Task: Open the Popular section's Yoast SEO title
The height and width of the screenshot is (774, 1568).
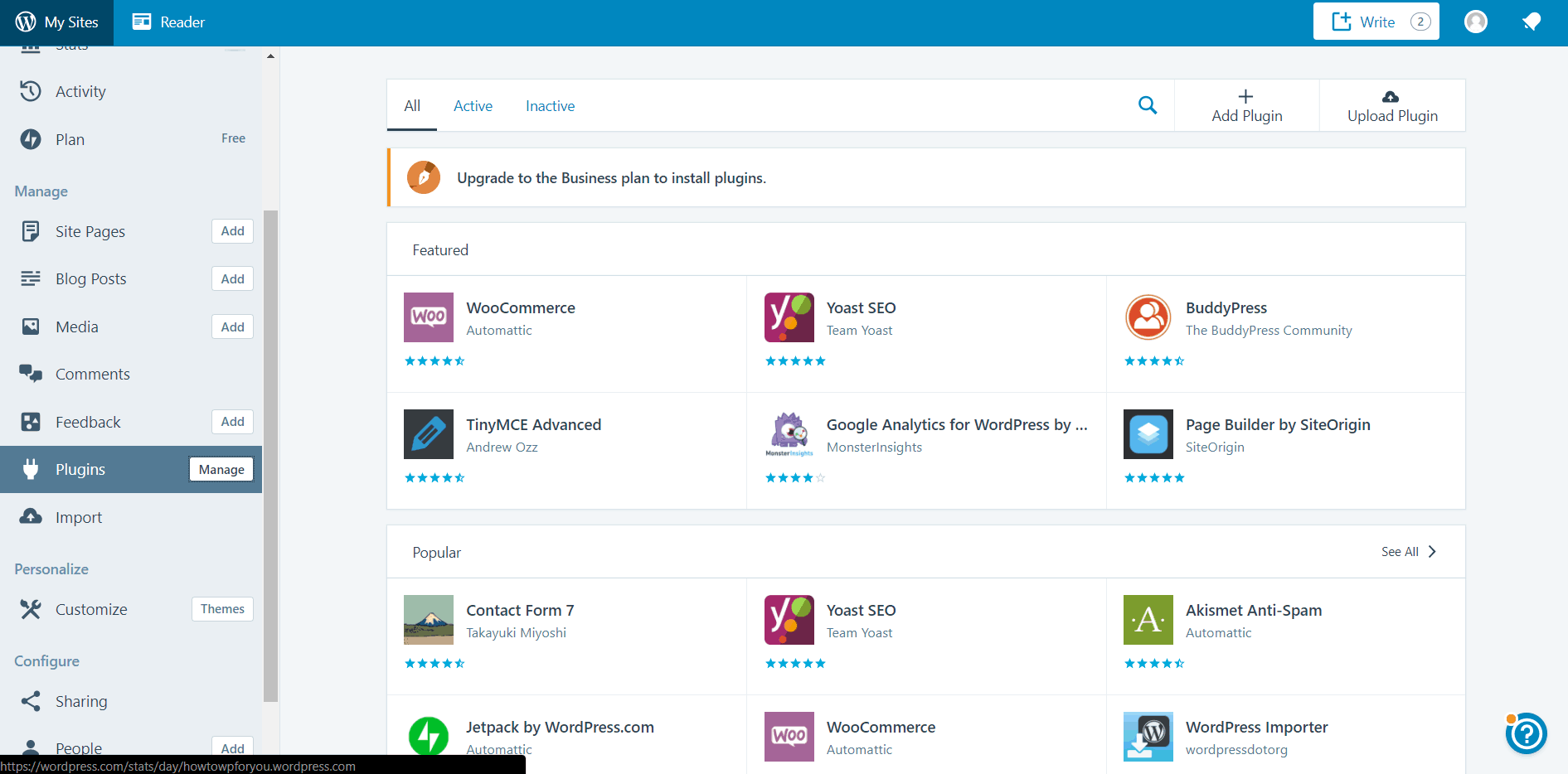Action: coord(861,610)
